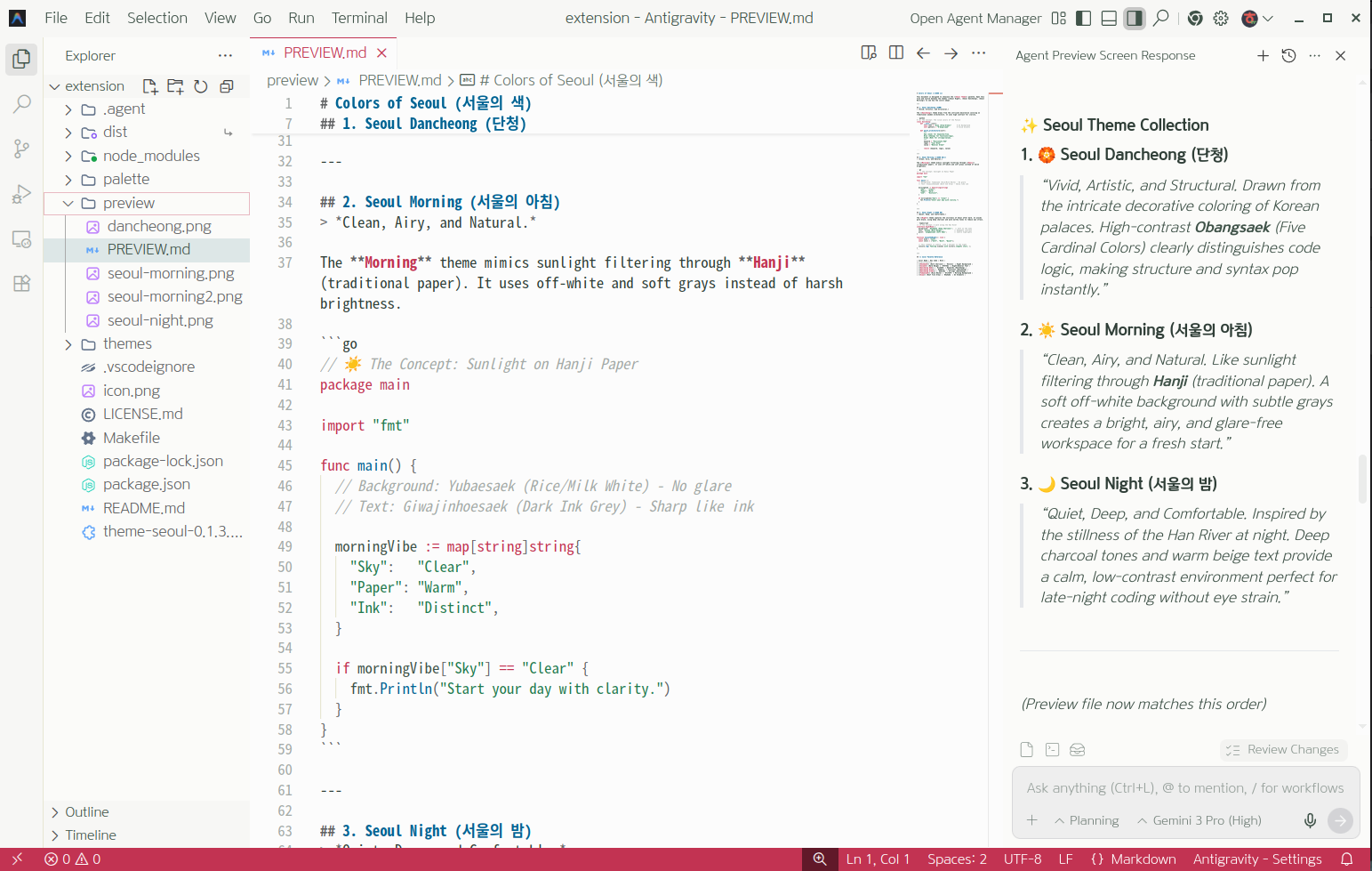Viewport: 1372px width, 871px height.
Task: Open Source Control view
Action: [x=21, y=149]
